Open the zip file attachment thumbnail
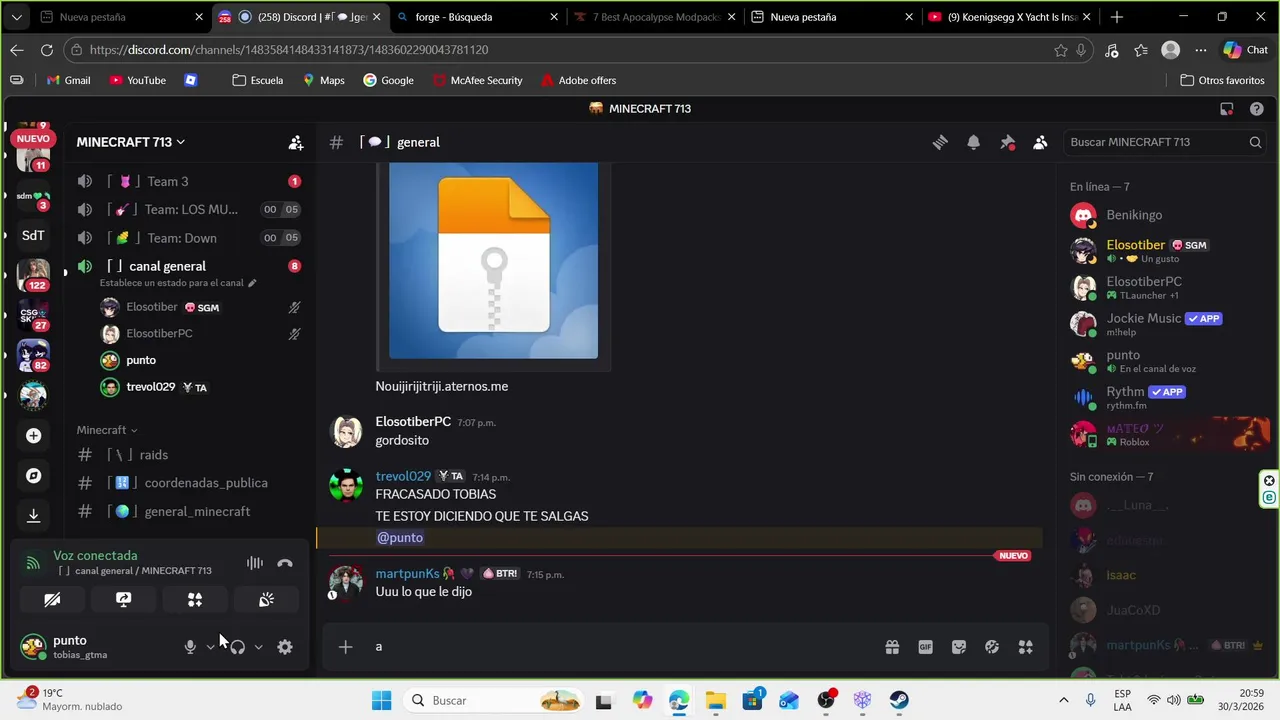 [x=493, y=260]
